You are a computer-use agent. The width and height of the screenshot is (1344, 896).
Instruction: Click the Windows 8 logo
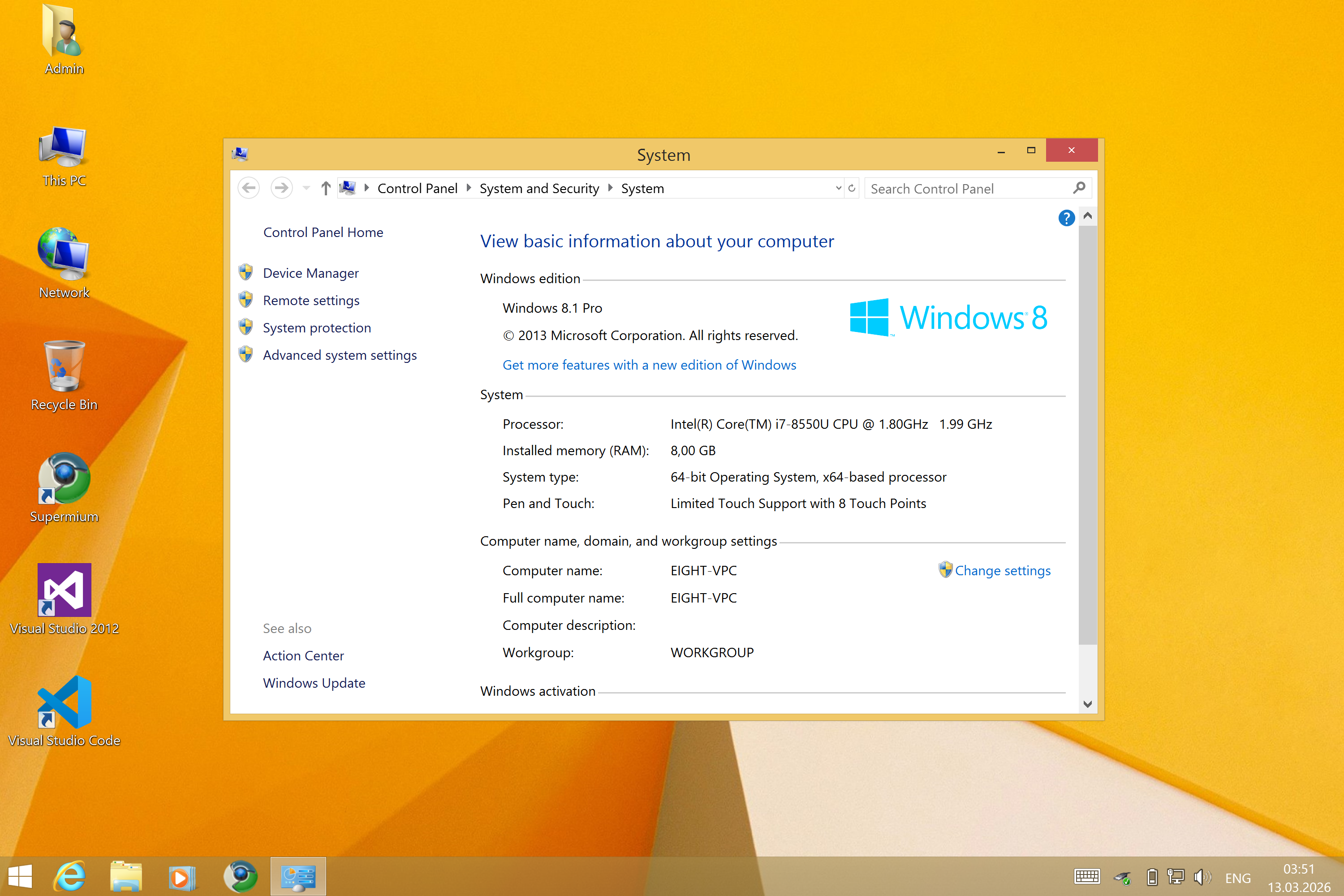(x=948, y=317)
